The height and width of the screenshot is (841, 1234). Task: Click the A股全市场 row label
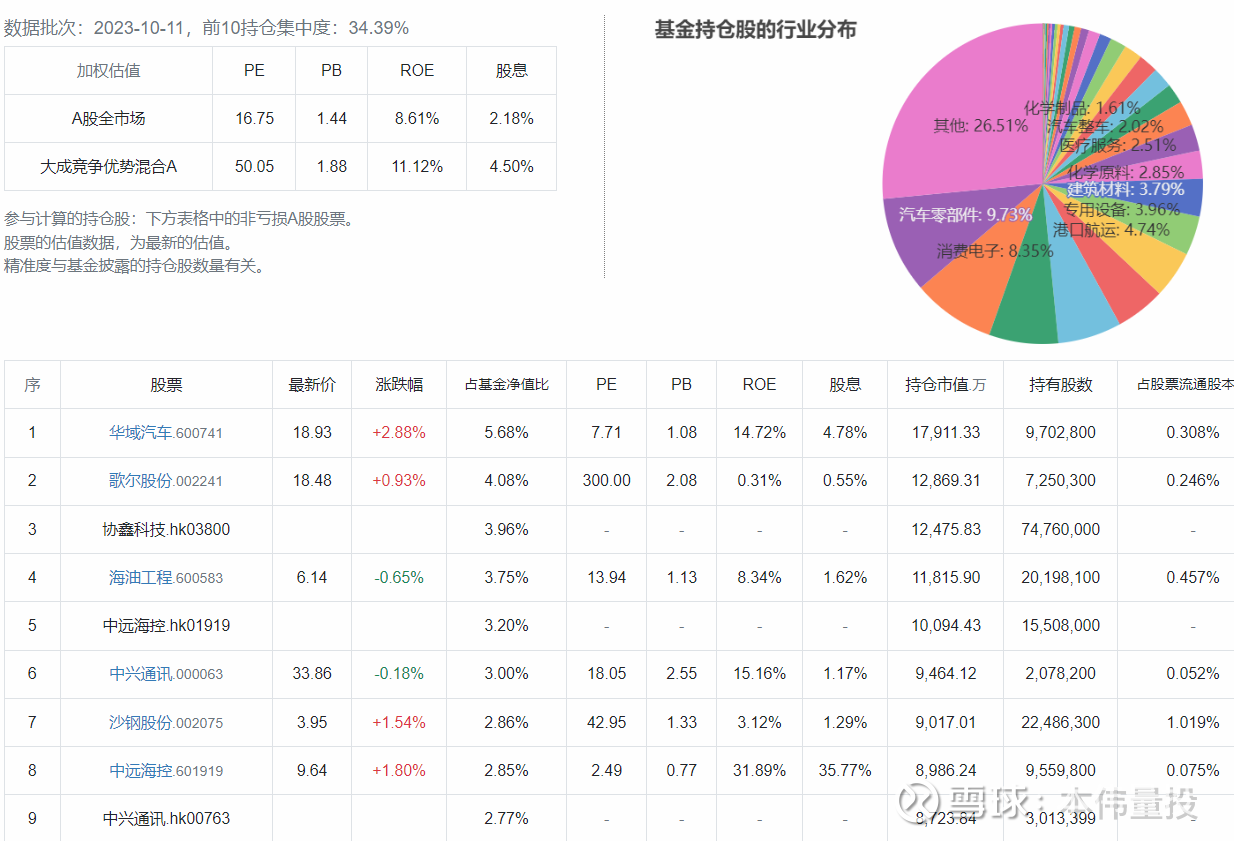pyautogui.click(x=108, y=119)
